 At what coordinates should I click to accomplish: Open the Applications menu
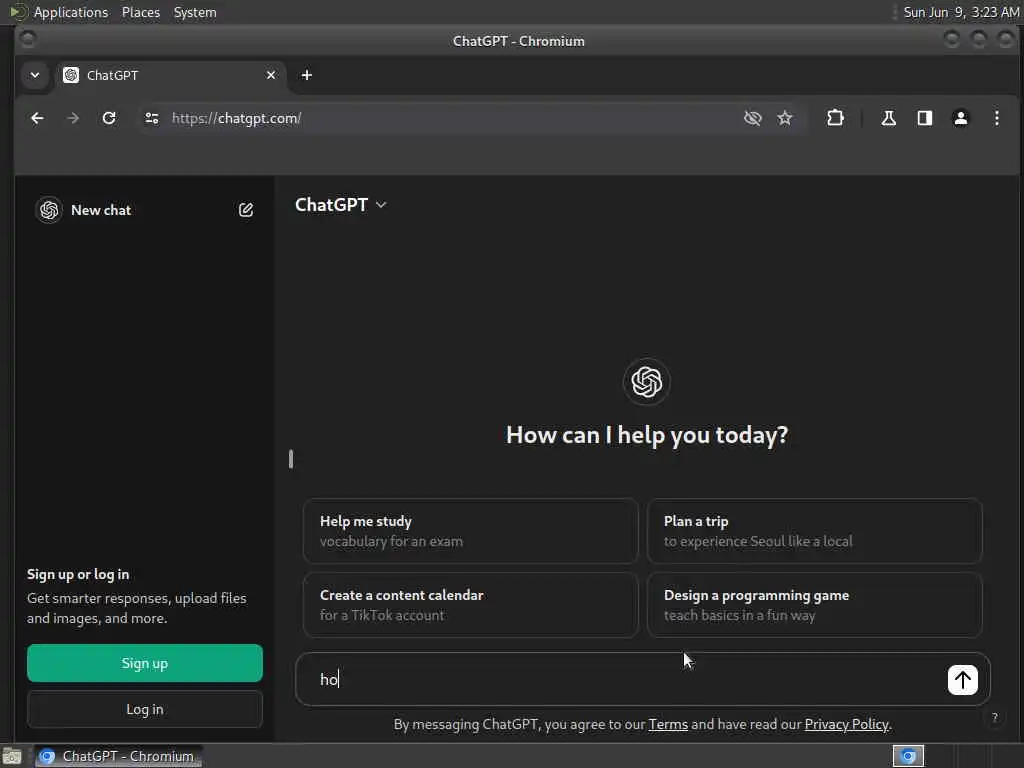(x=71, y=12)
